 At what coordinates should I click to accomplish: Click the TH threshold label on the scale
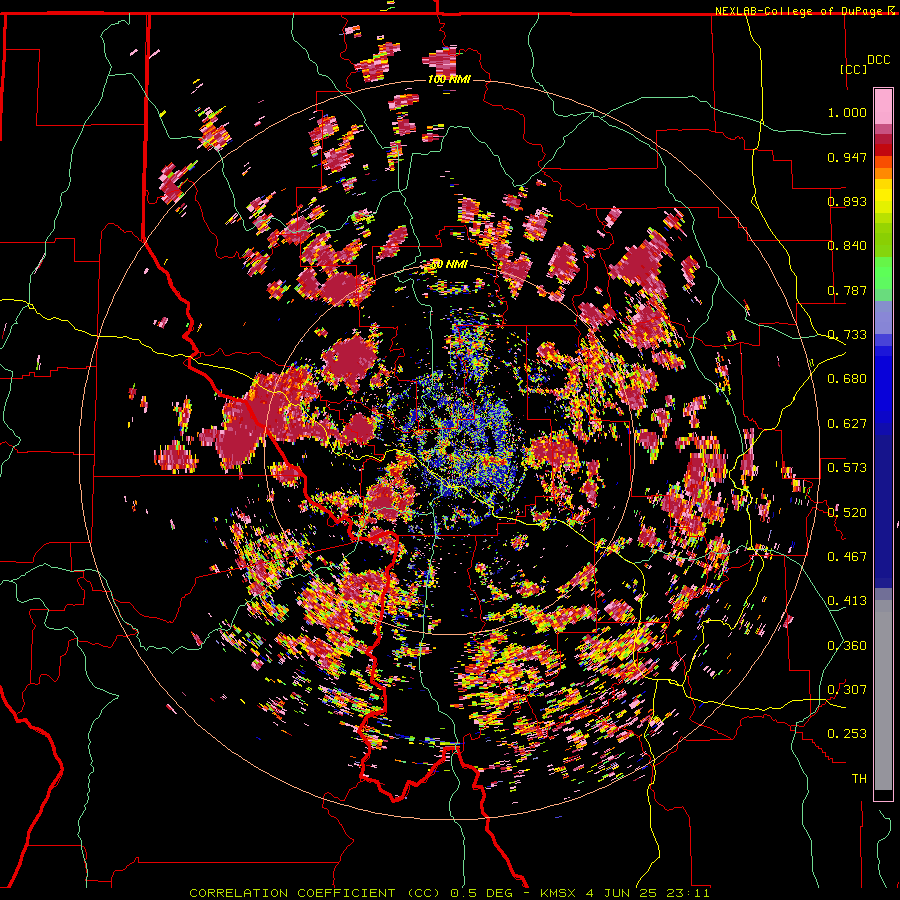(859, 779)
